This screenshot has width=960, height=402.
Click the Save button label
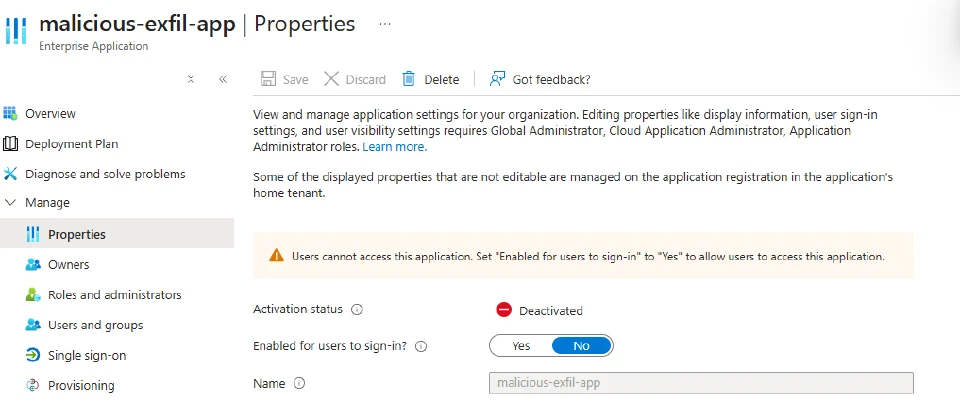(296, 80)
